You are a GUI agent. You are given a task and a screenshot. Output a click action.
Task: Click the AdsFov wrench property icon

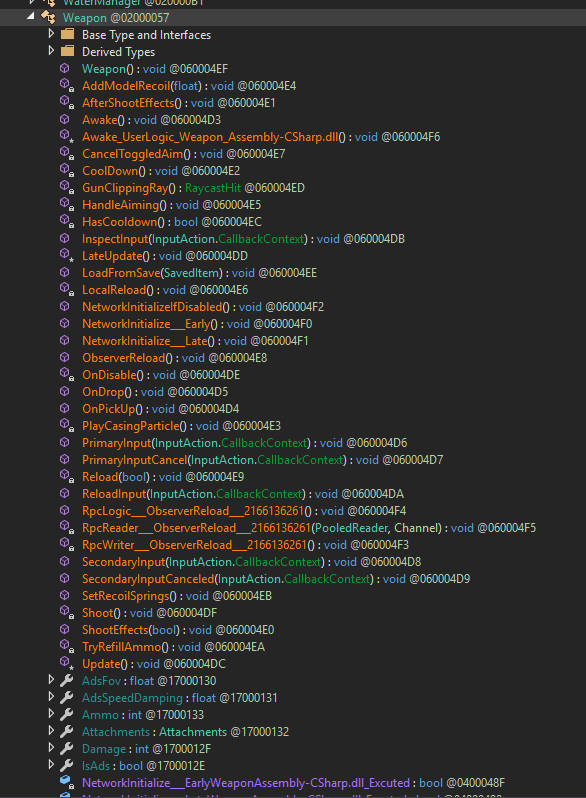67,680
